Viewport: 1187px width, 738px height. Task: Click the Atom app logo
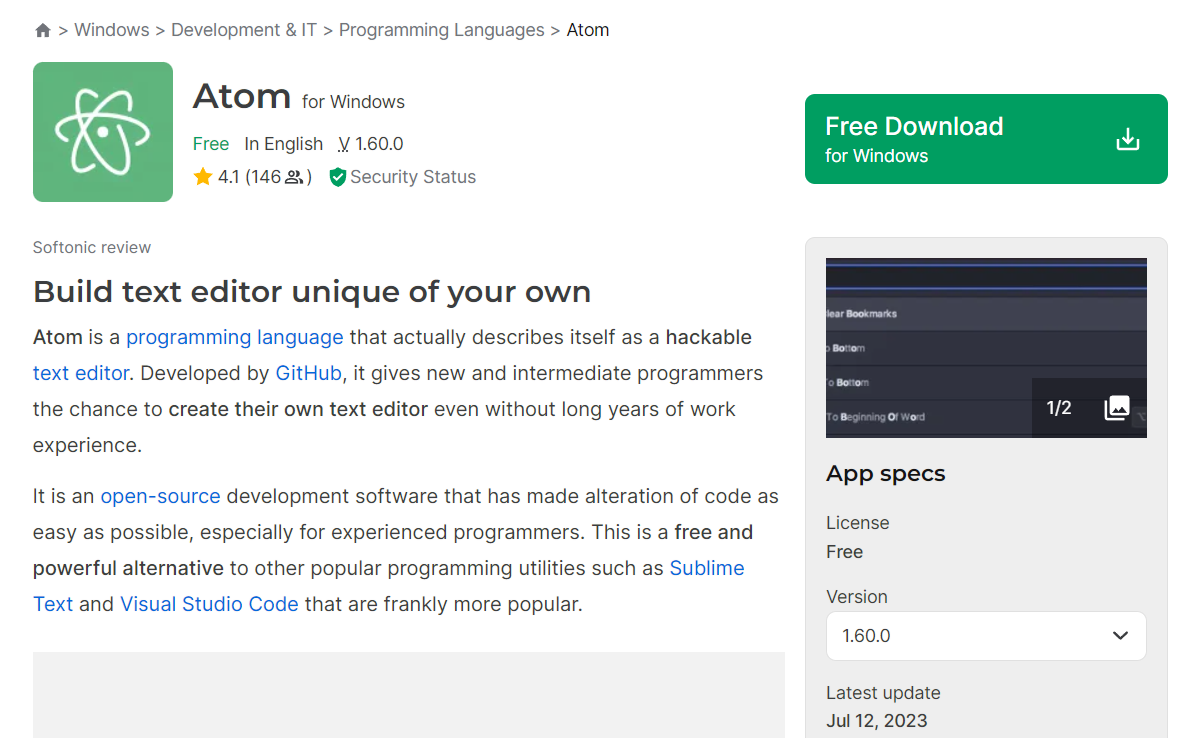[103, 132]
